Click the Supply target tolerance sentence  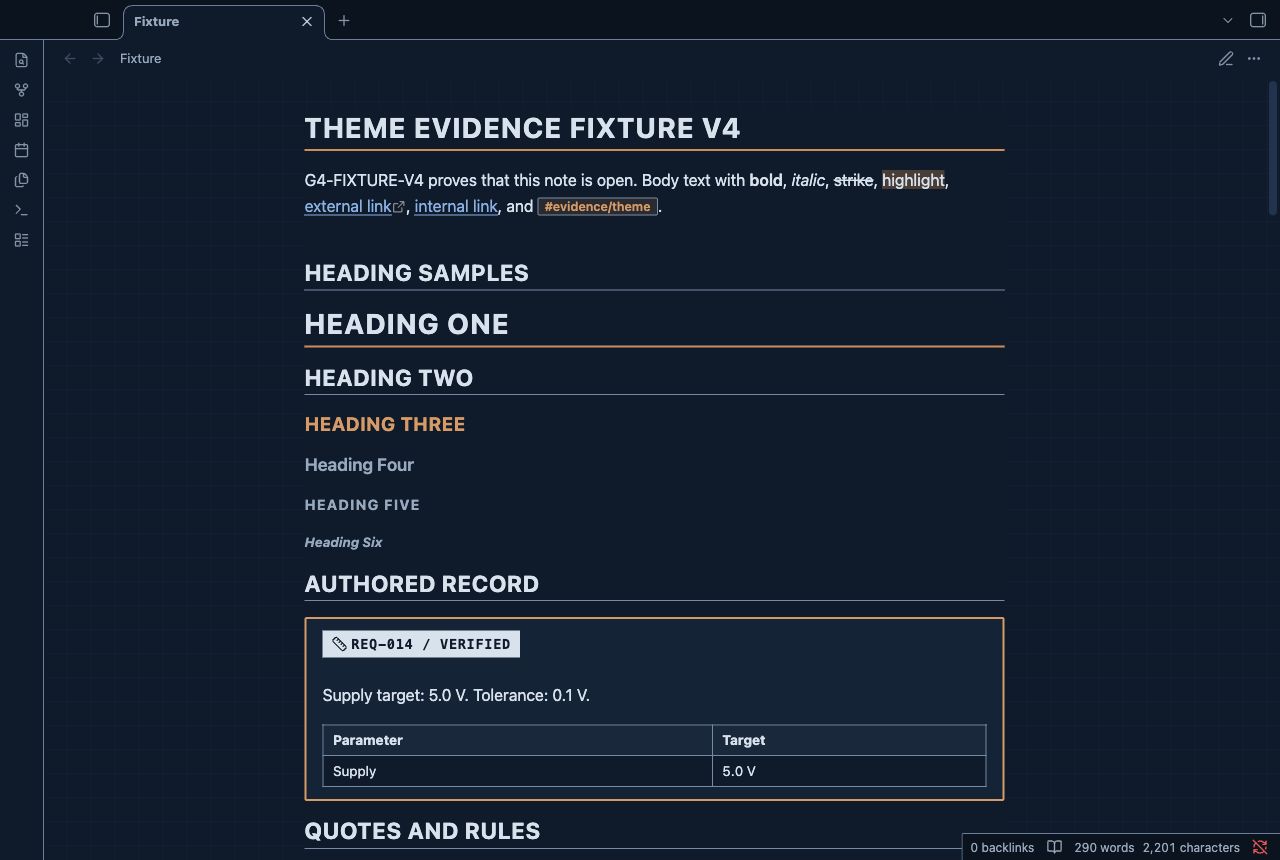coord(456,695)
